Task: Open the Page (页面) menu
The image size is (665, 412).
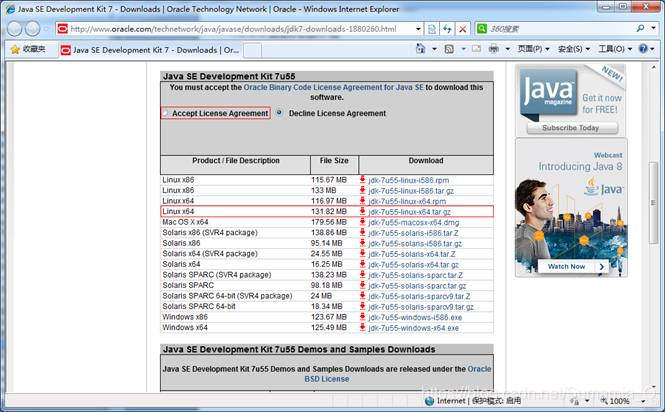Action: coord(533,49)
